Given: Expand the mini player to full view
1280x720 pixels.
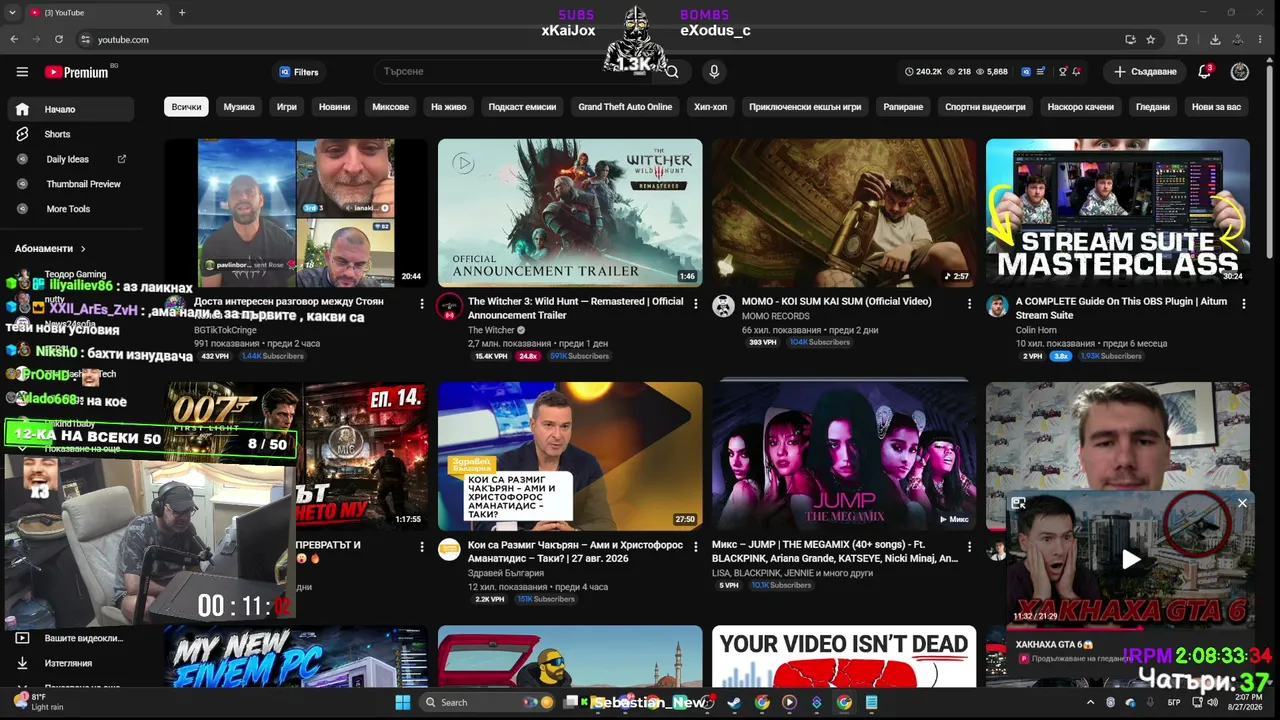Looking at the screenshot, I should pyautogui.click(x=1018, y=503).
